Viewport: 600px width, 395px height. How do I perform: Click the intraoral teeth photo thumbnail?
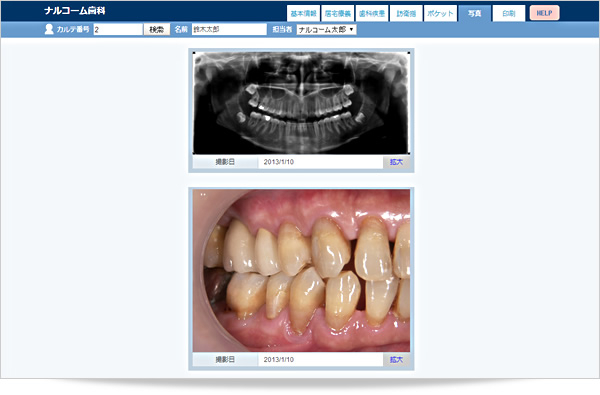(301, 270)
